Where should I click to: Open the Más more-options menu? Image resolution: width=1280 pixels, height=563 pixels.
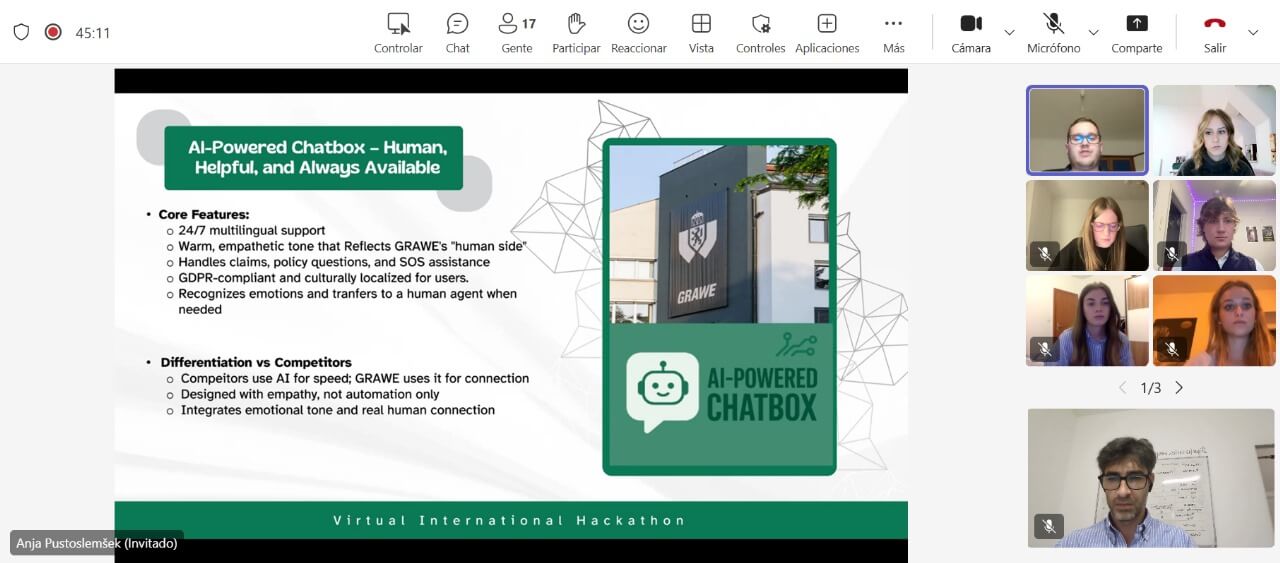[893, 32]
